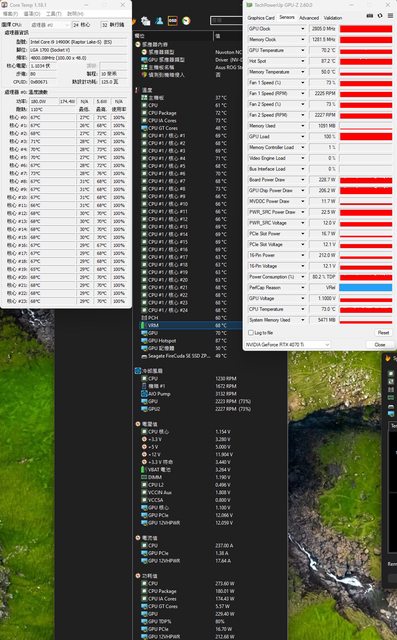
Task: Open the GPU Clock sensor dropdown arrow
Action: coord(302,29)
